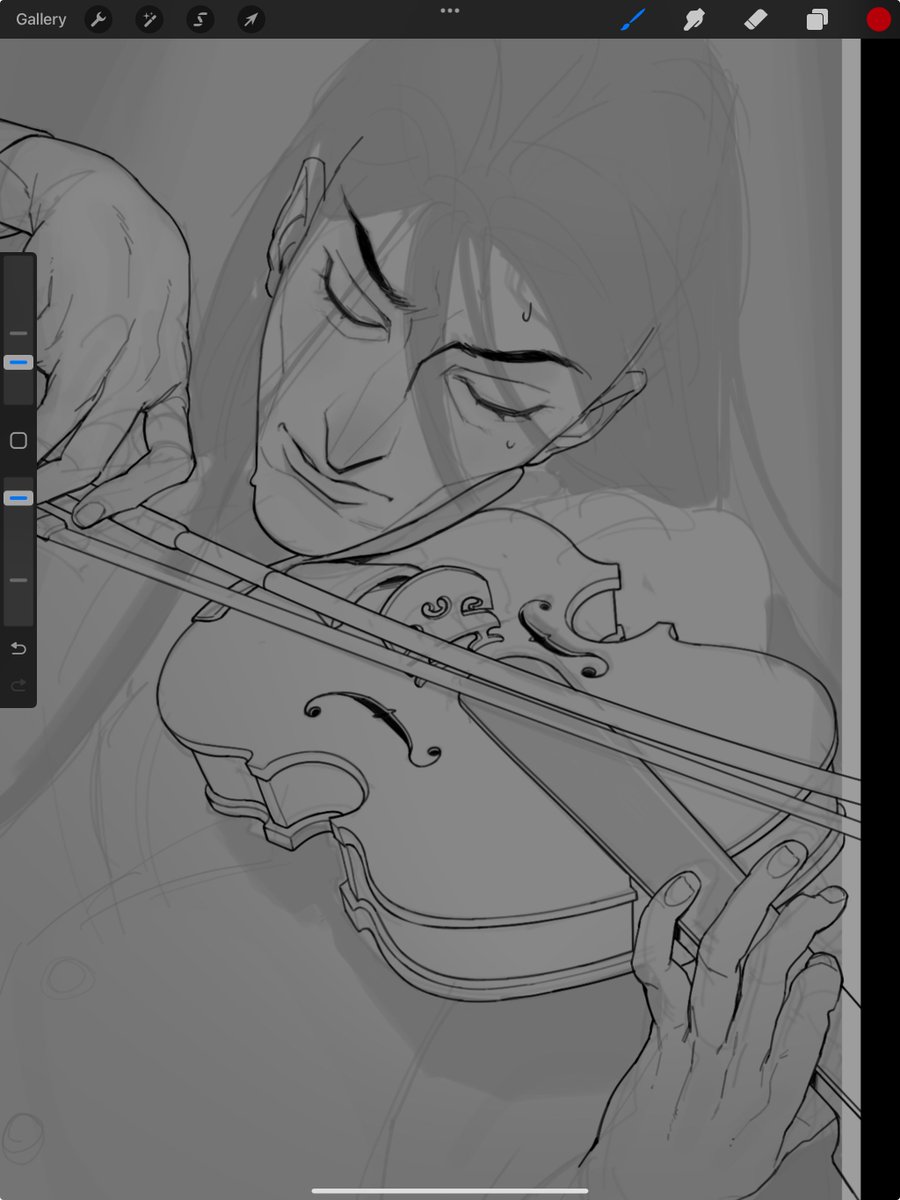Tap the three-dot multitasking menu
Image resolution: width=900 pixels, height=1200 pixels.
pyautogui.click(x=450, y=10)
